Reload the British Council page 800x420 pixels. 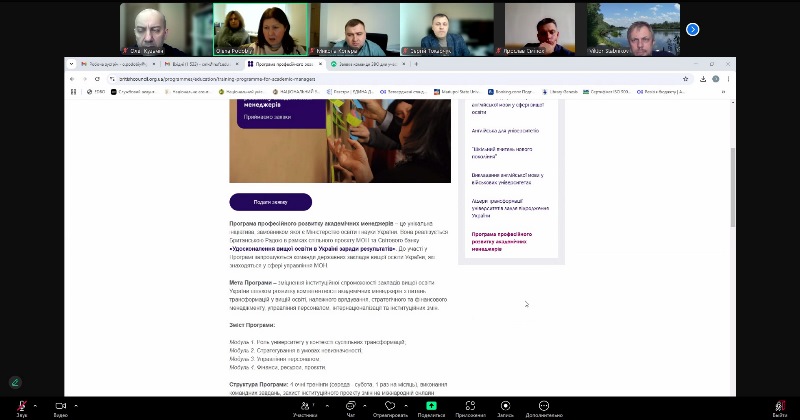pyautogui.click(x=97, y=79)
